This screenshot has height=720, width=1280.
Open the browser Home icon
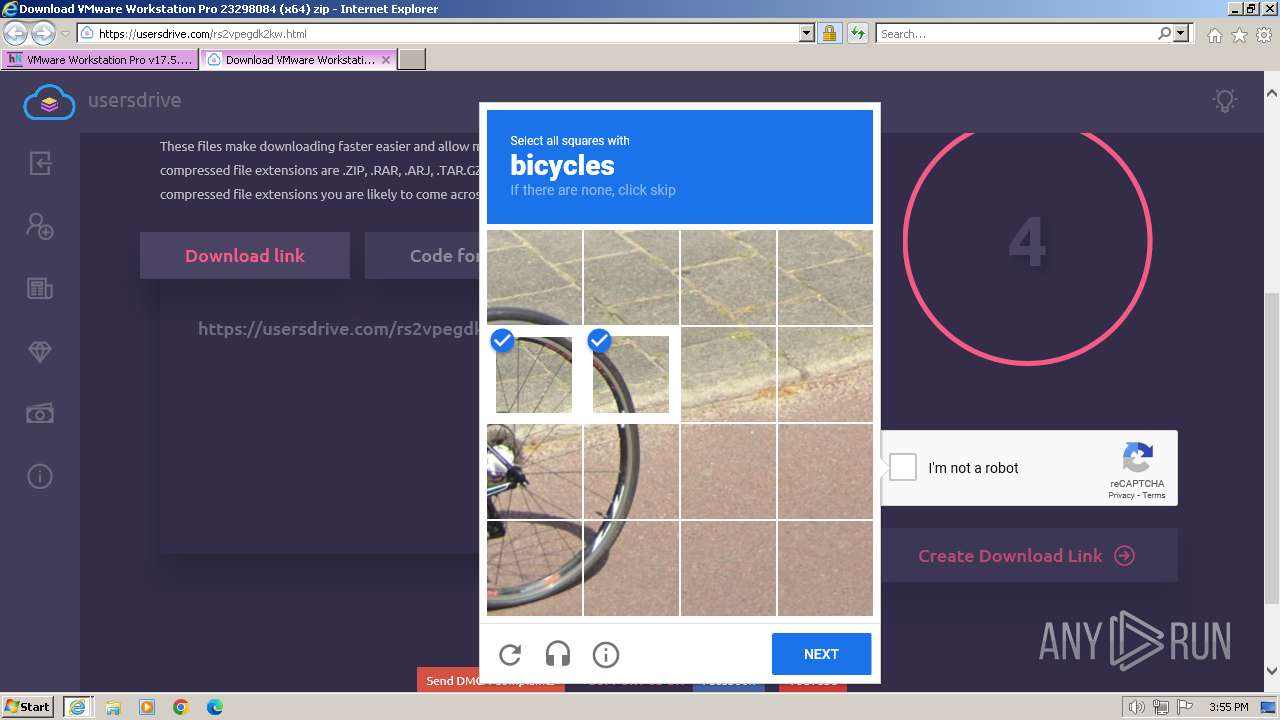click(1214, 35)
